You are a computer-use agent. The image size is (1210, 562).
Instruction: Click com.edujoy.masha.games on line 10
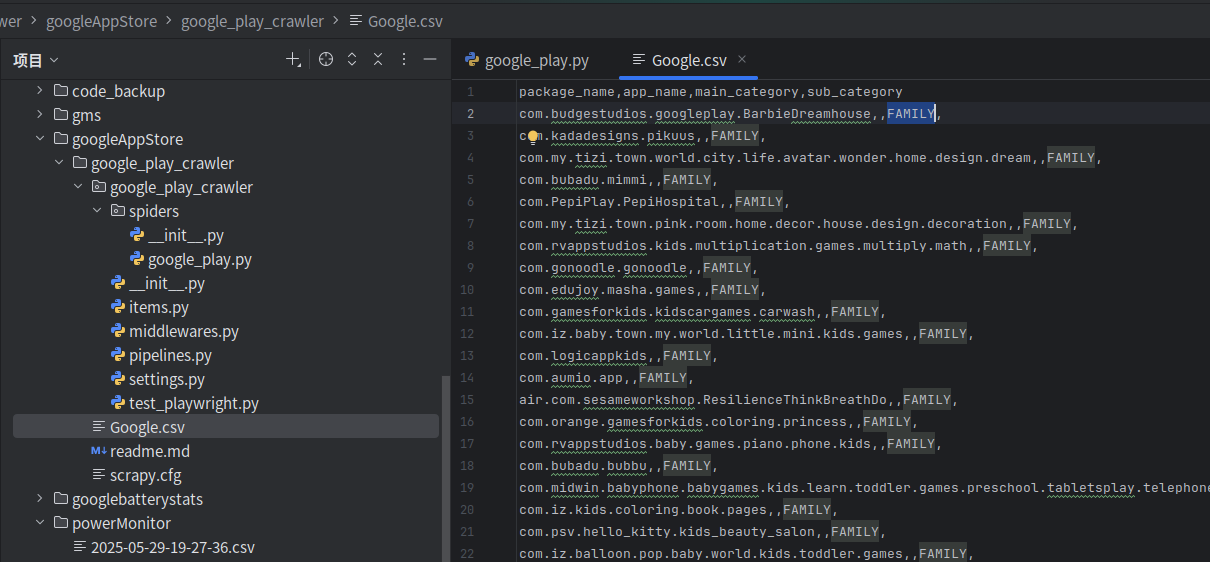pyautogui.click(x=607, y=290)
